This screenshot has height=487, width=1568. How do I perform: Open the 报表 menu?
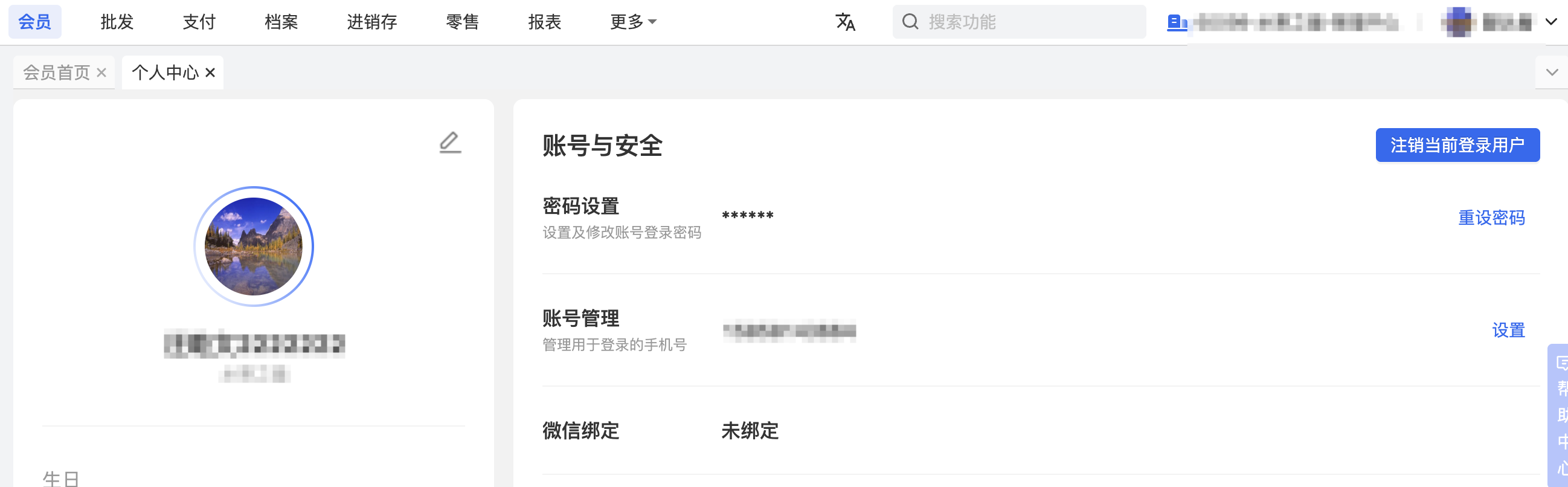click(545, 22)
